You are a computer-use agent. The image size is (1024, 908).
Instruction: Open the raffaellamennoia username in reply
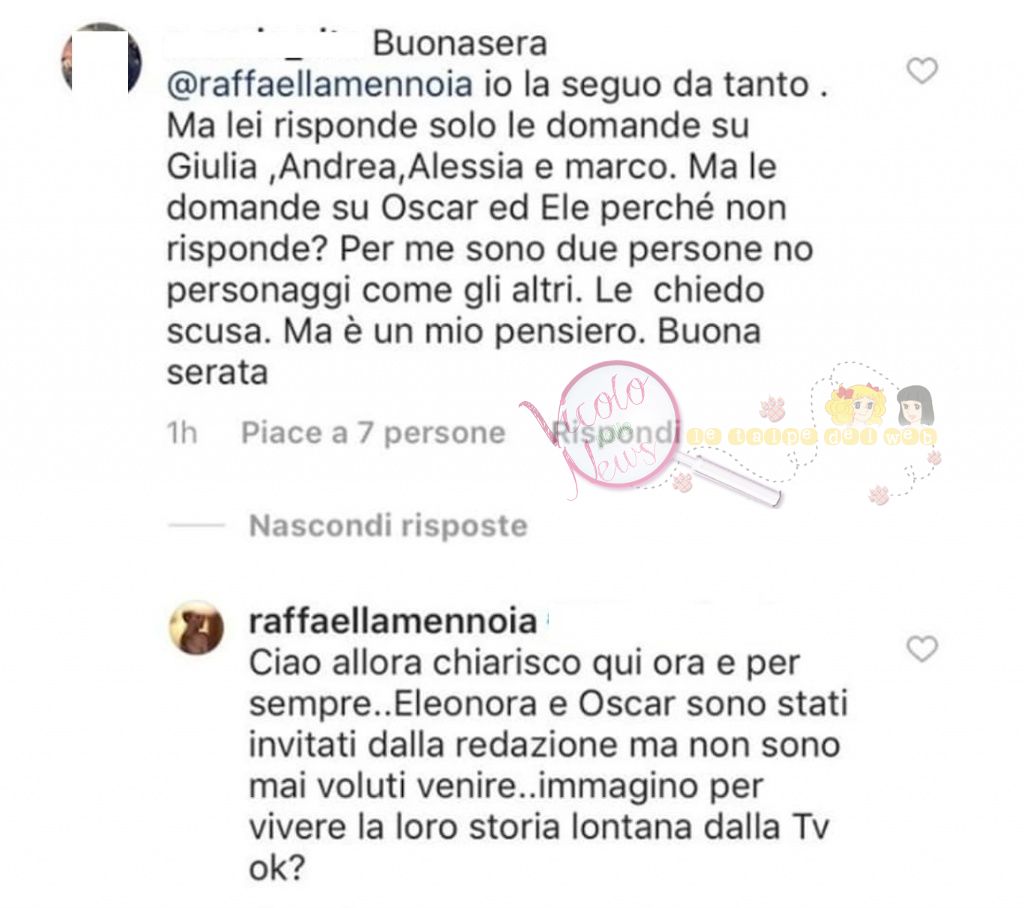[x=392, y=621]
